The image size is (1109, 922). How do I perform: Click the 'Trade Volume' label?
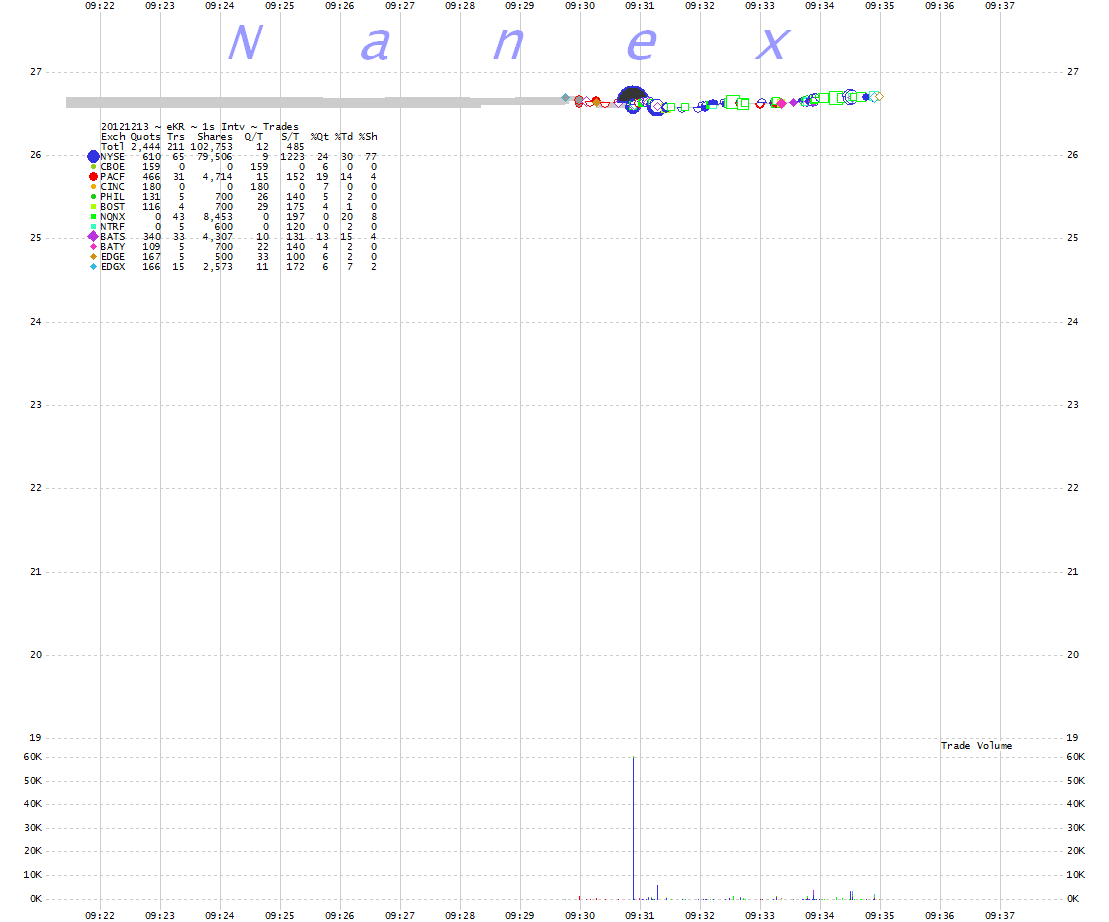pos(976,745)
